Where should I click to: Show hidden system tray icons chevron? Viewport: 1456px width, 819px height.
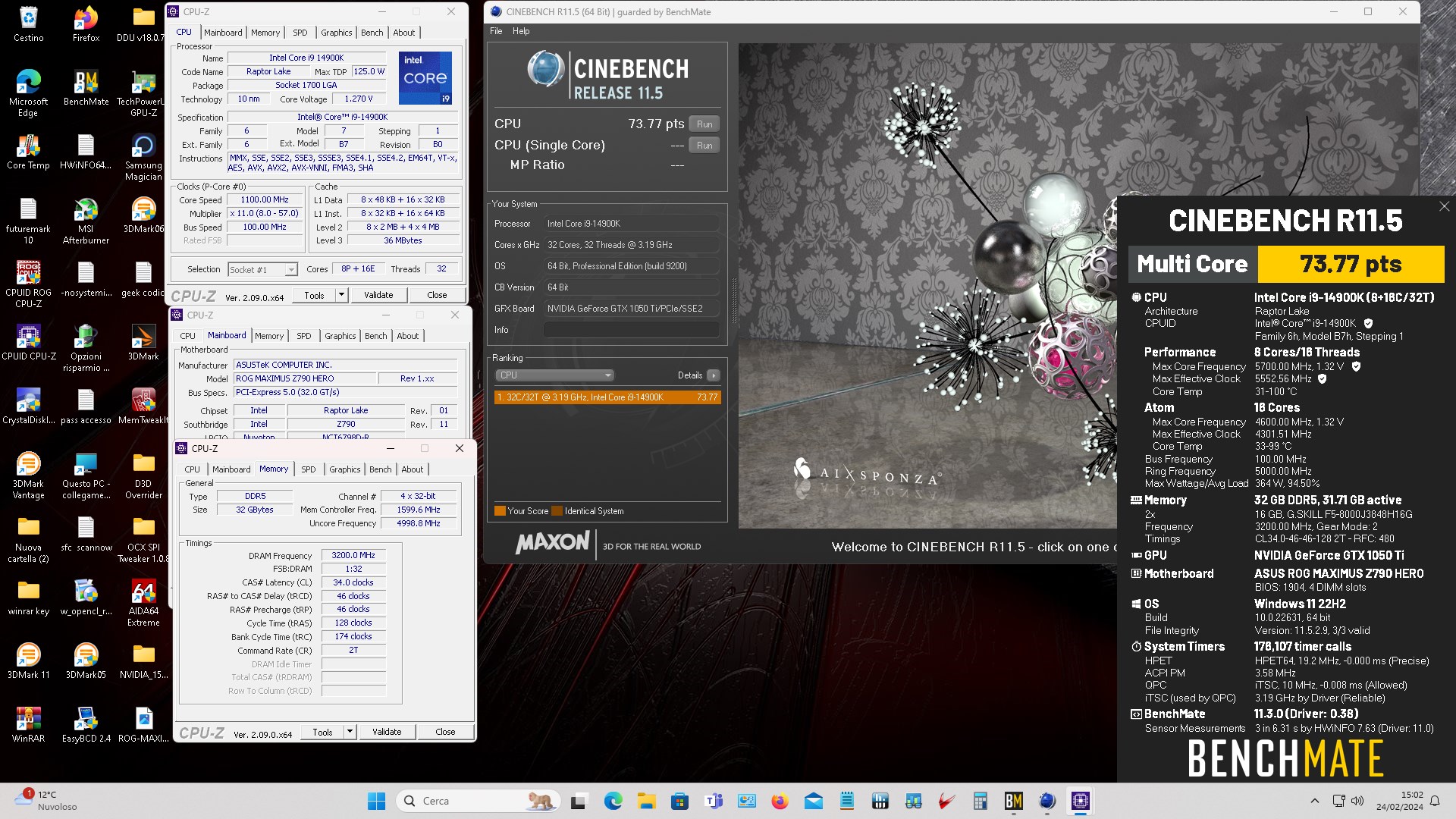1314,801
